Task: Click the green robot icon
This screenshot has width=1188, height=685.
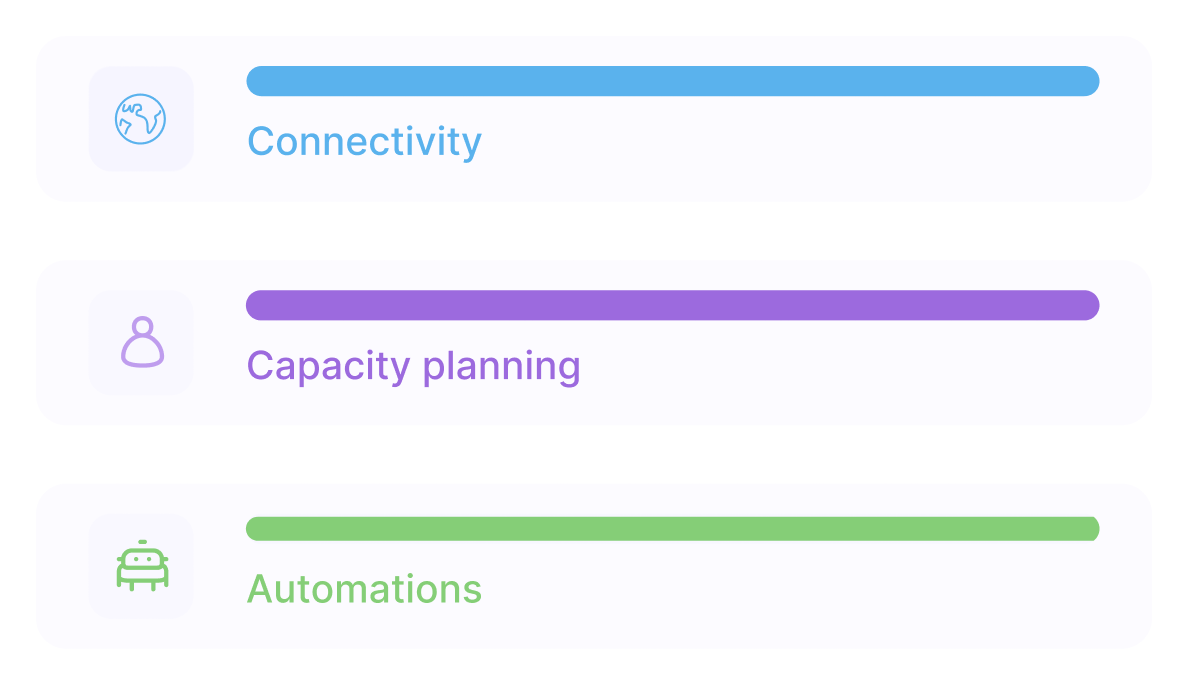Action: tap(142, 566)
